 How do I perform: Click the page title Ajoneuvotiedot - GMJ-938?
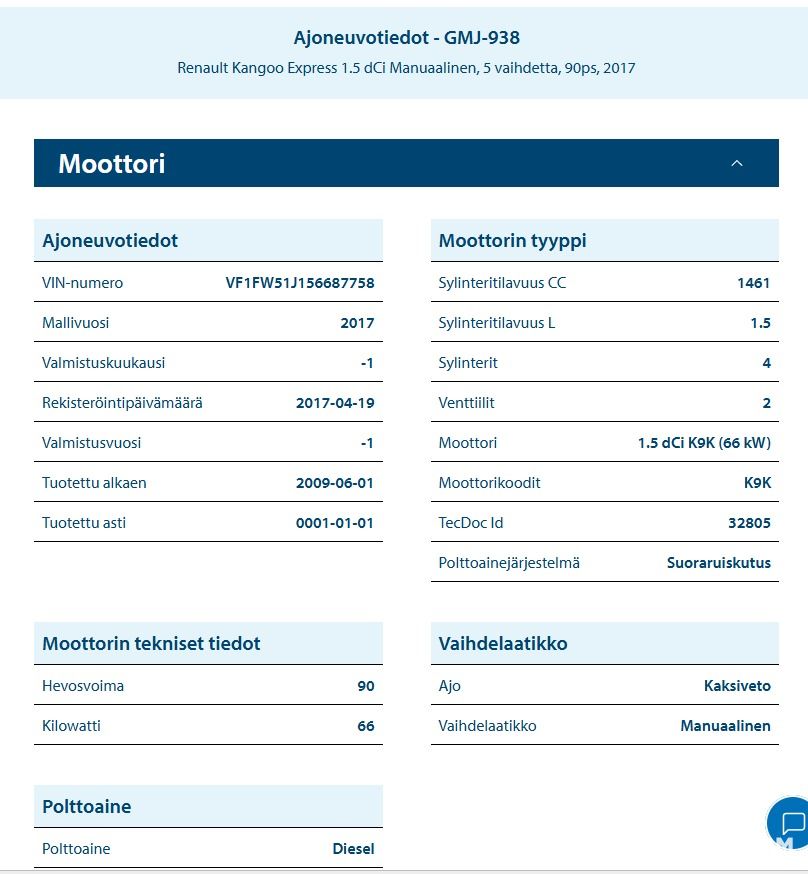[x=406, y=38]
